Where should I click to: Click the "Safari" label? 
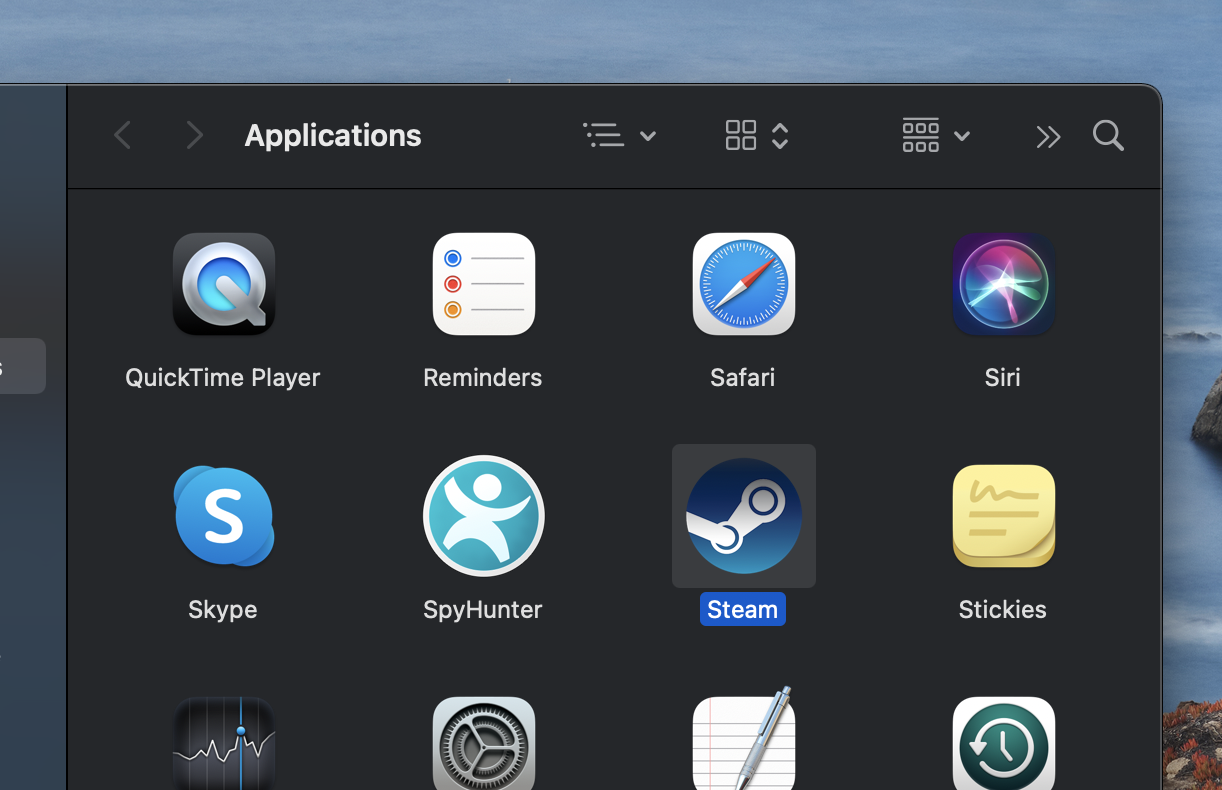(742, 377)
